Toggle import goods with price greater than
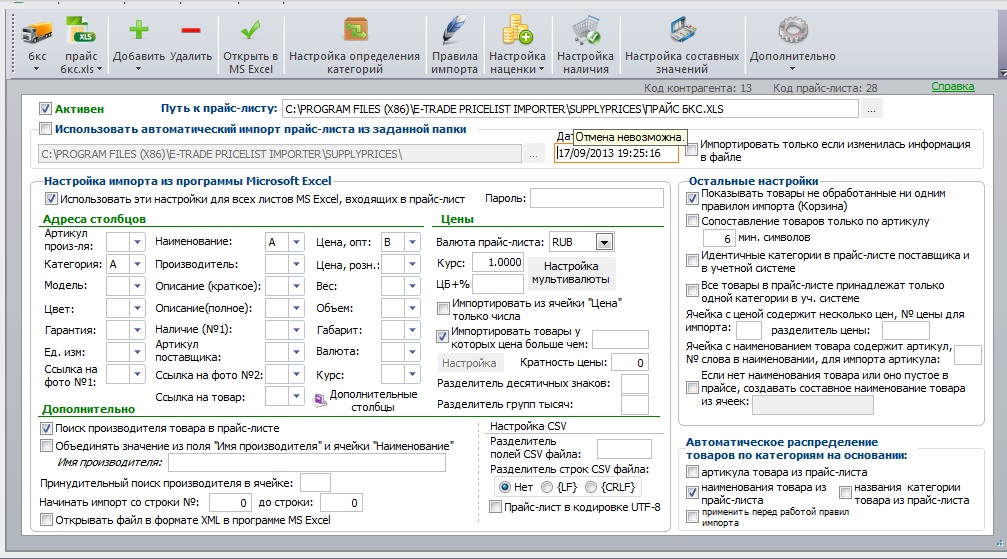The image size is (1007, 559). click(x=442, y=337)
